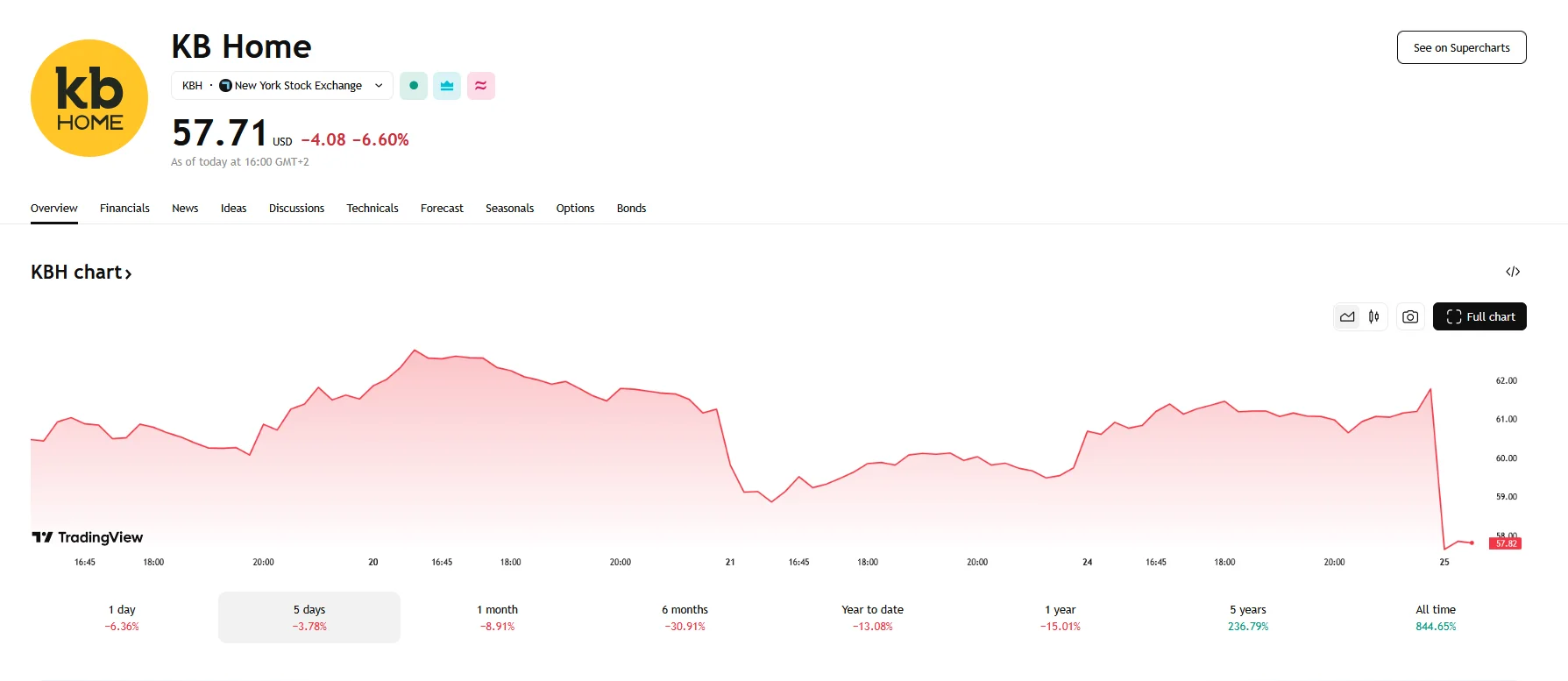Take a chart snapshot with camera icon
Image resolution: width=1568 pixels, height=681 pixels.
pyautogui.click(x=1409, y=317)
